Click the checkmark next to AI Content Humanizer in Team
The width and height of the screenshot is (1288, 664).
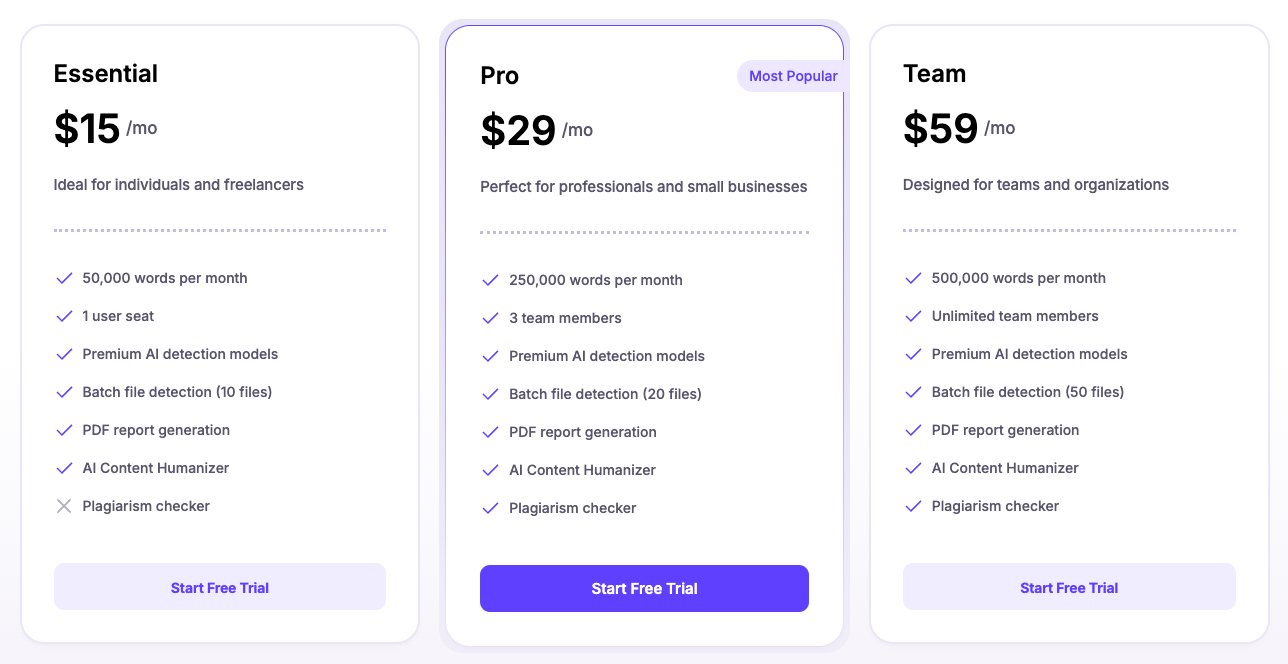click(x=913, y=468)
